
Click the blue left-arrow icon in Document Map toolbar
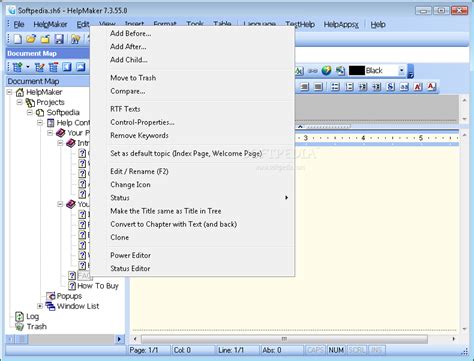(67, 67)
